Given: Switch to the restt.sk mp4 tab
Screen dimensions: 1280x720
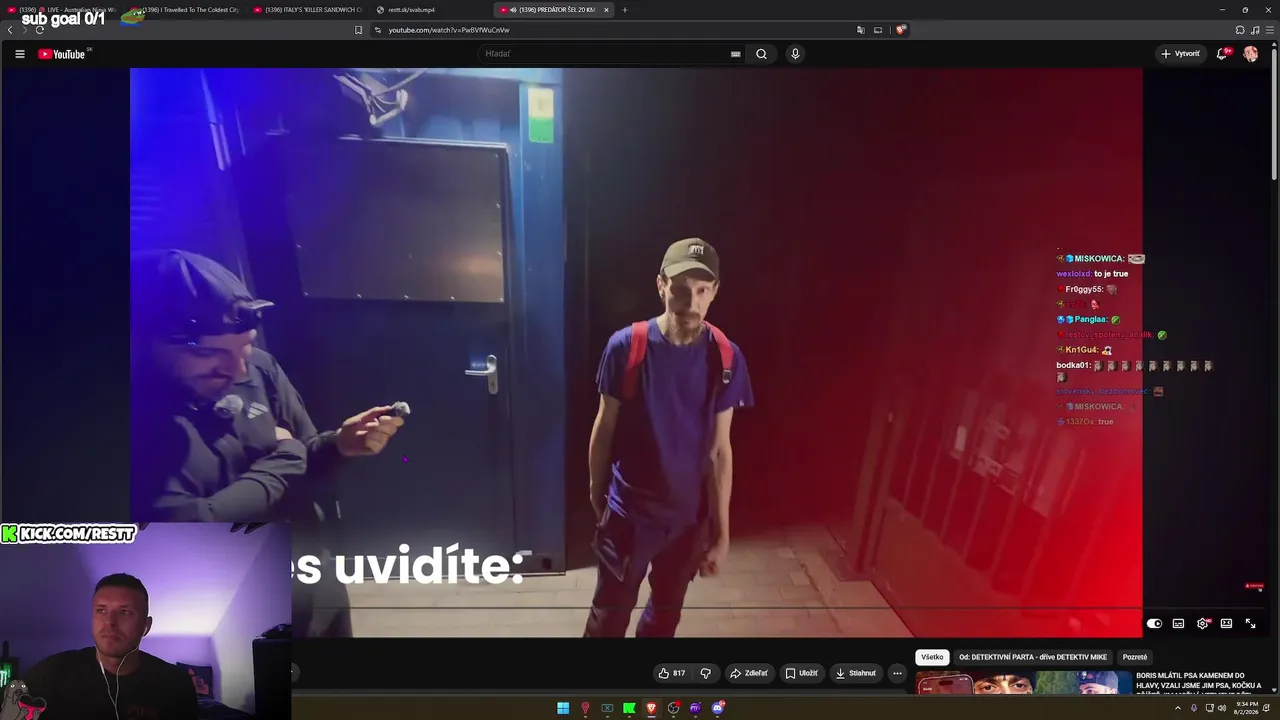Looking at the screenshot, I should [x=431, y=10].
